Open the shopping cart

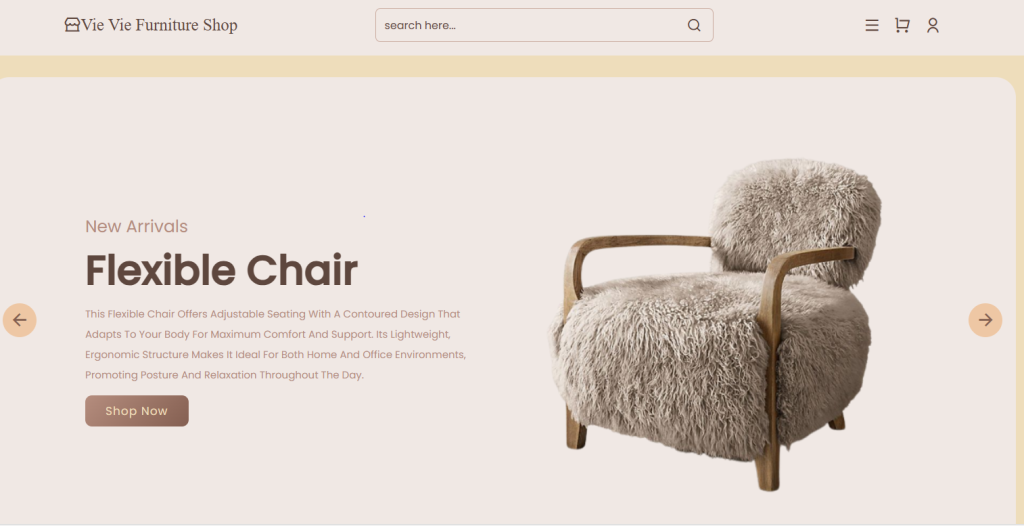[902, 25]
